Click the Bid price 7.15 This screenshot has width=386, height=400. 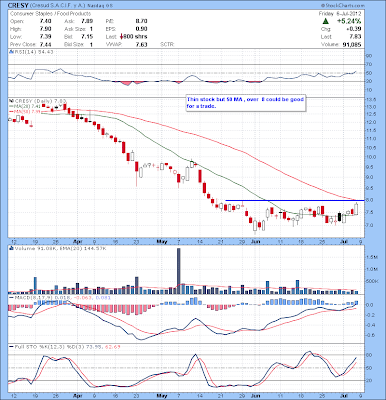pyautogui.click(x=87, y=37)
